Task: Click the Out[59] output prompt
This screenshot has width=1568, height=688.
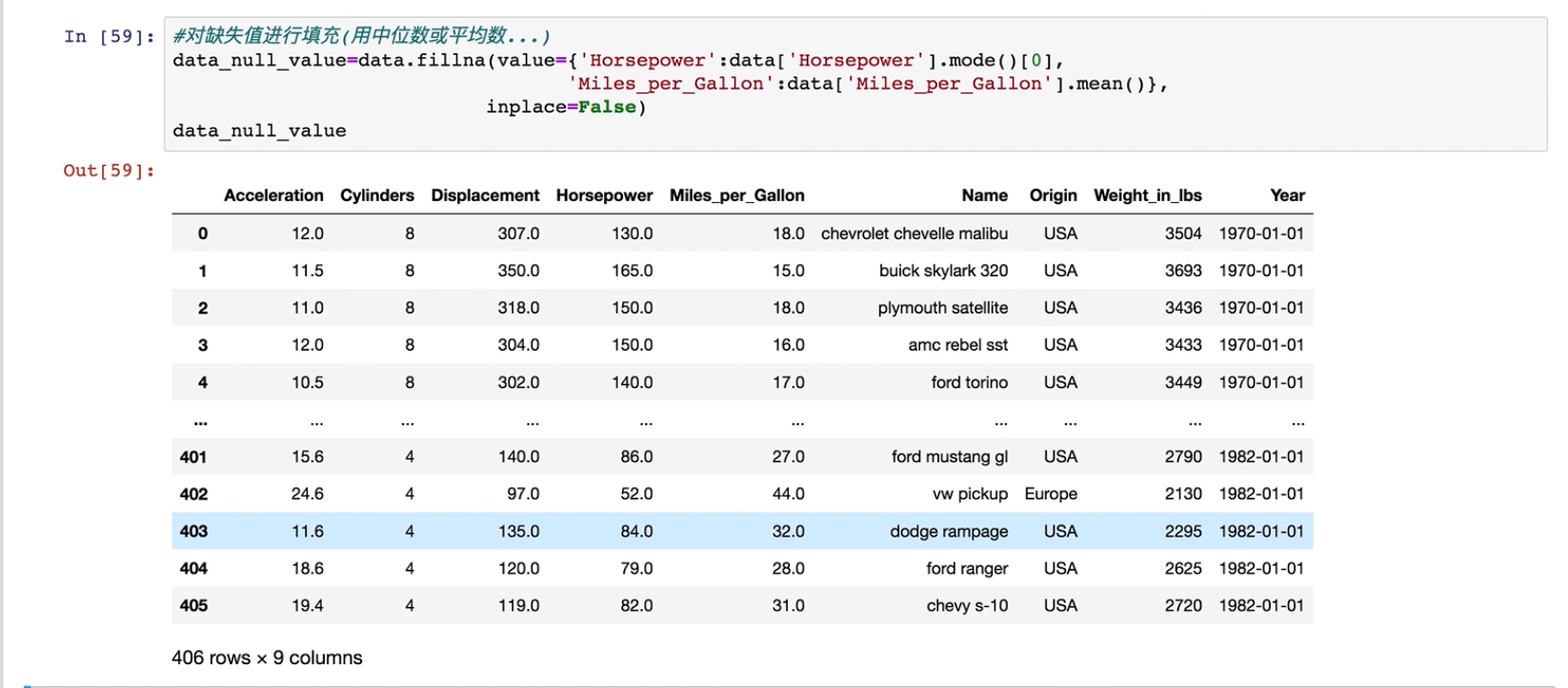Action: pyautogui.click(x=109, y=171)
